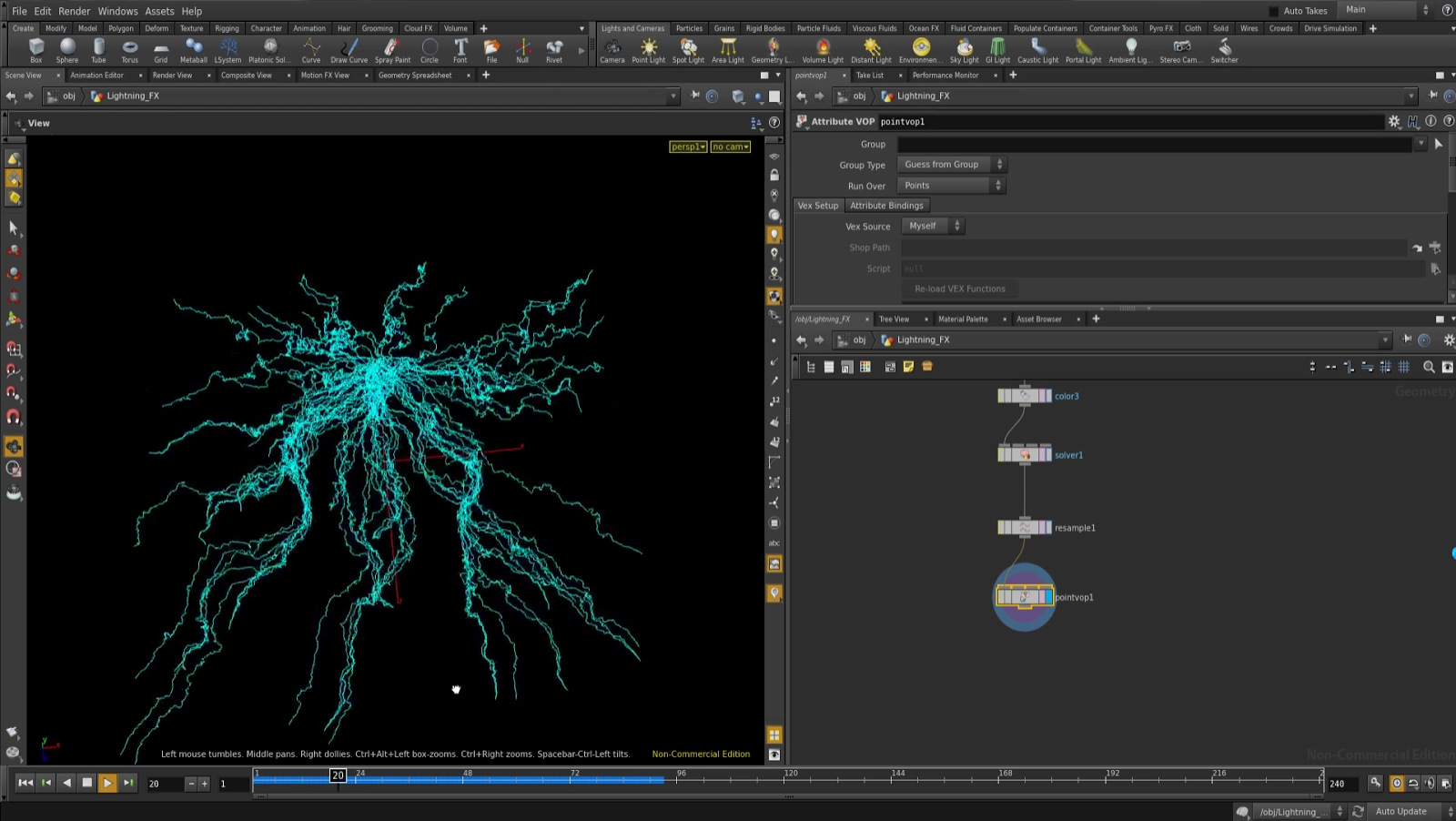Select the Sphere shelf tool

[x=67, y=47]
